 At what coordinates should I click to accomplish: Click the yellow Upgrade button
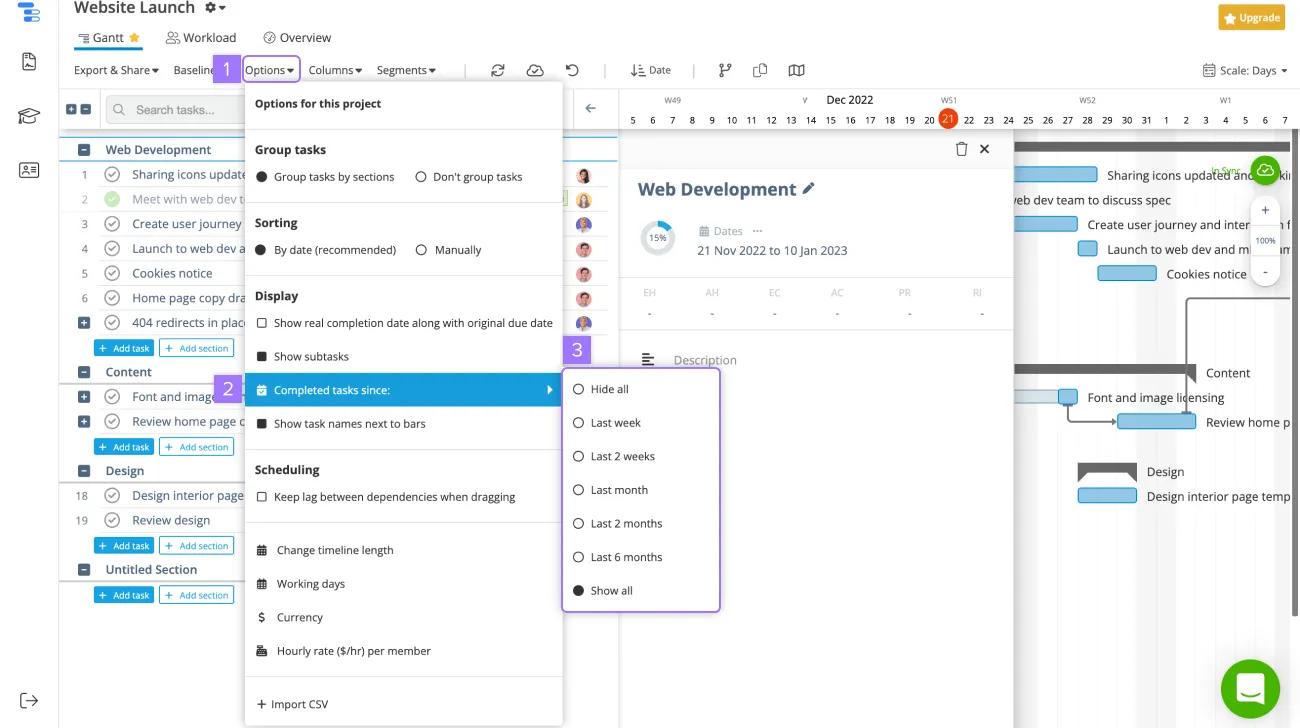pos(1251,18)
